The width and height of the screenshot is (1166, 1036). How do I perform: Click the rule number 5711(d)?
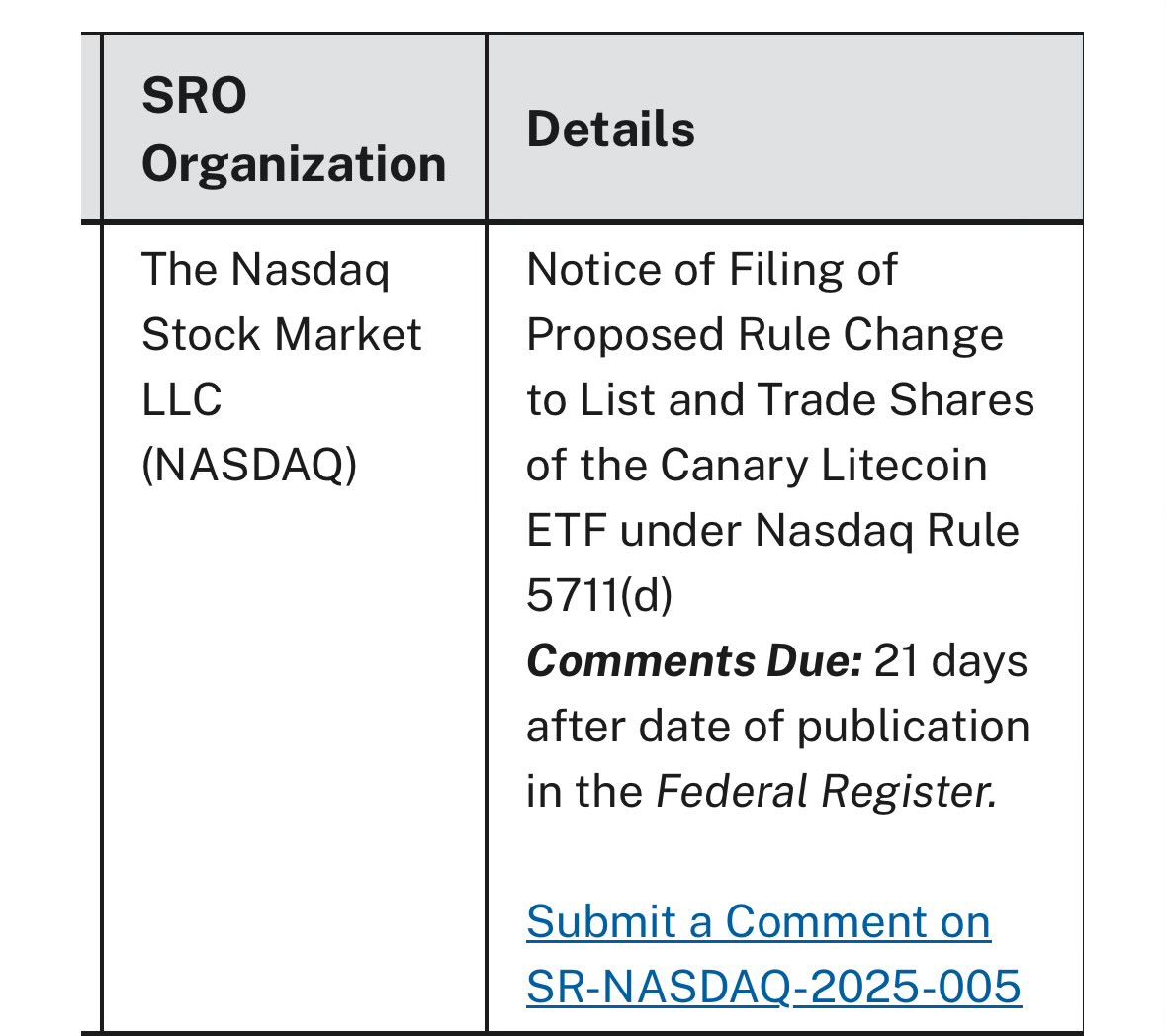click(x=599, y=596)
